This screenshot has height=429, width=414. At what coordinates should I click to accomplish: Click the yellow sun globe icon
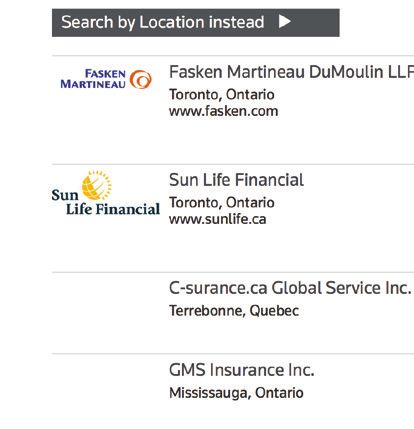[97, 185]
